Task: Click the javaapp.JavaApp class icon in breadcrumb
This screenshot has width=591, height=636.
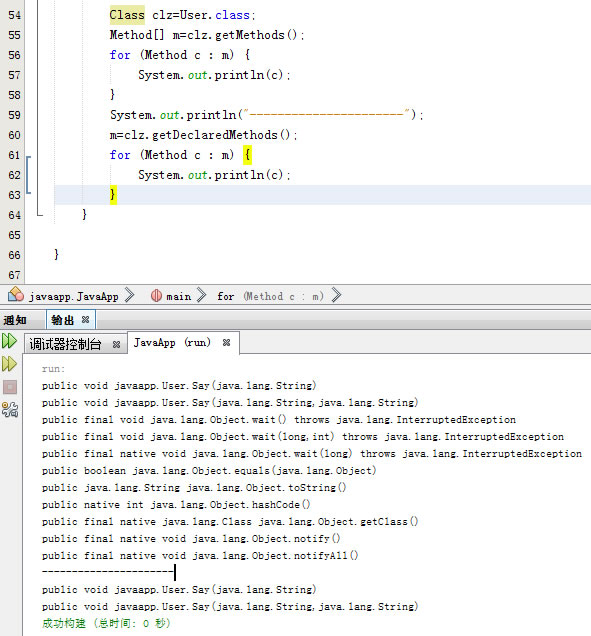Action: pos(16,294)
